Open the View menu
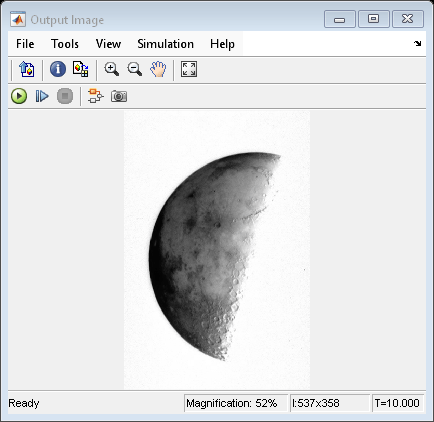The image size is (434, 422). (x=108, y=44)
